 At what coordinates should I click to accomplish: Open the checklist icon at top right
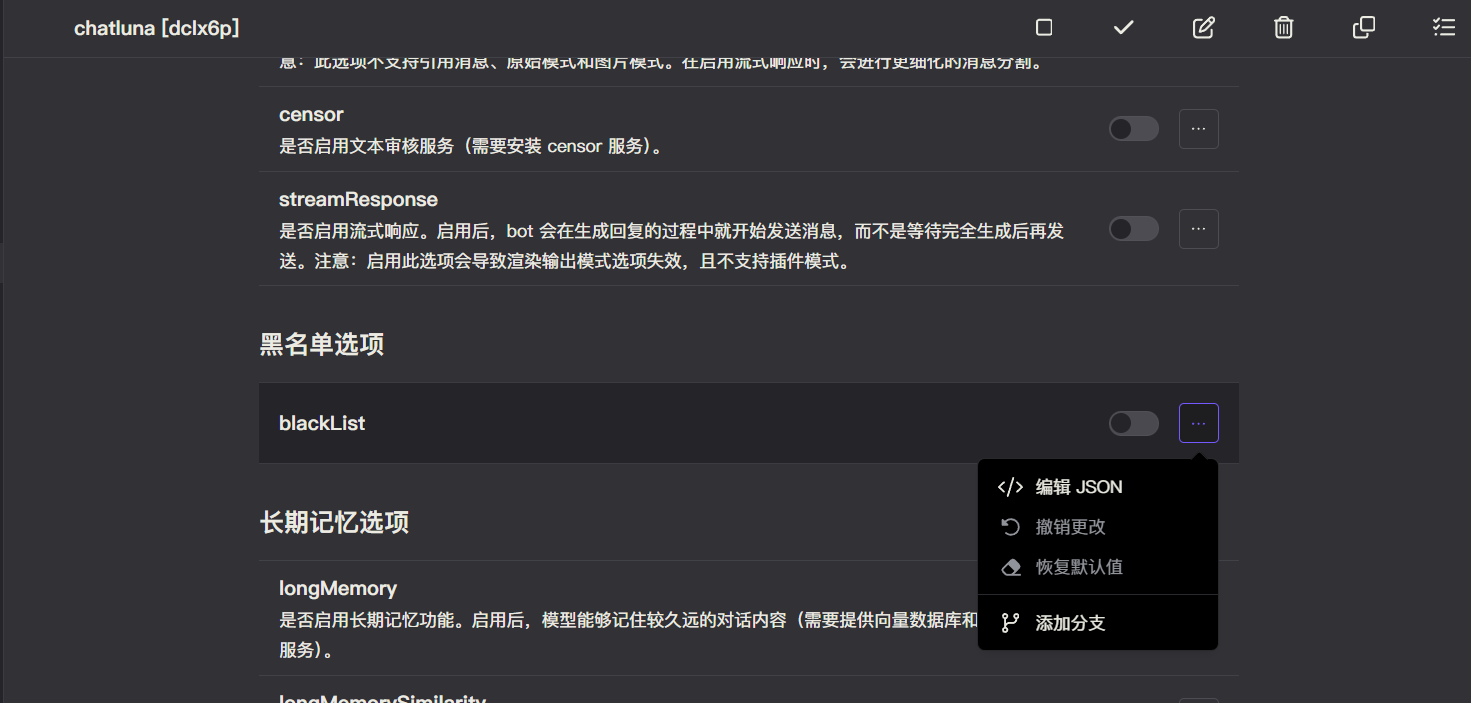[x=1443, y=28]
